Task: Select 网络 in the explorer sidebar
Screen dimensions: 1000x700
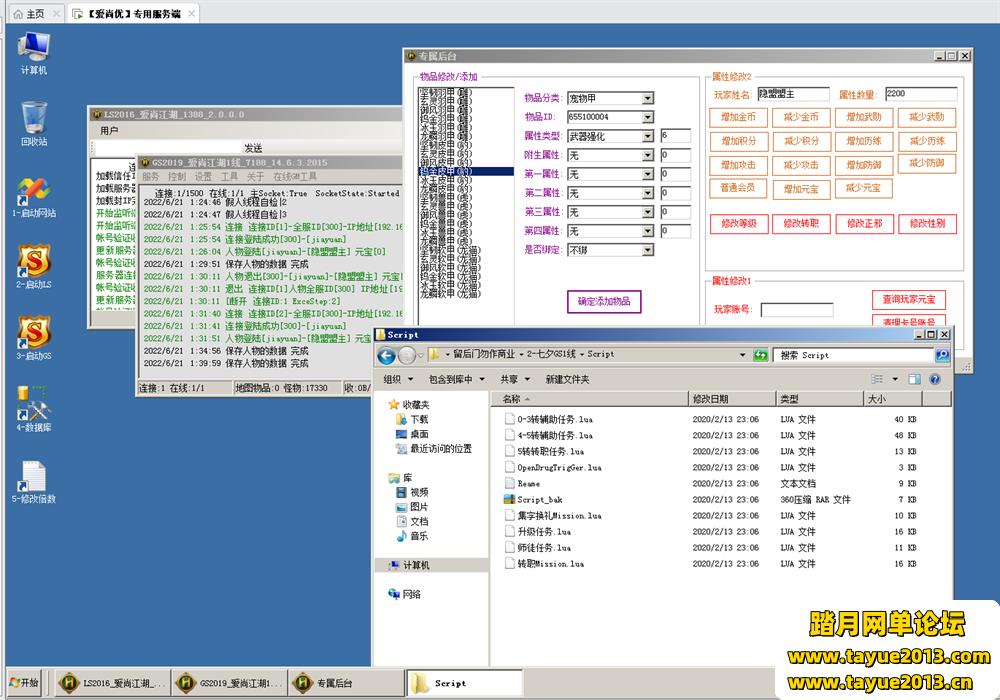Action: (x=405, y=594)
